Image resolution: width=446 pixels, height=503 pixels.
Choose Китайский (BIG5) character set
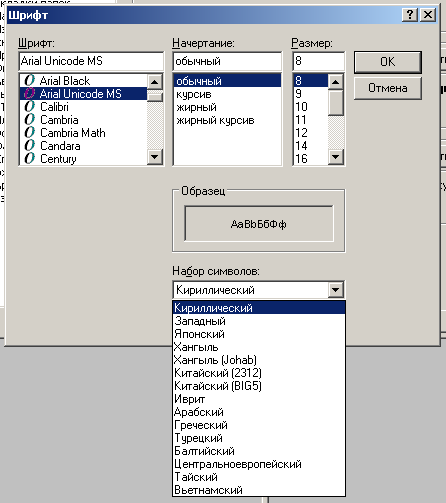(259, 386)
